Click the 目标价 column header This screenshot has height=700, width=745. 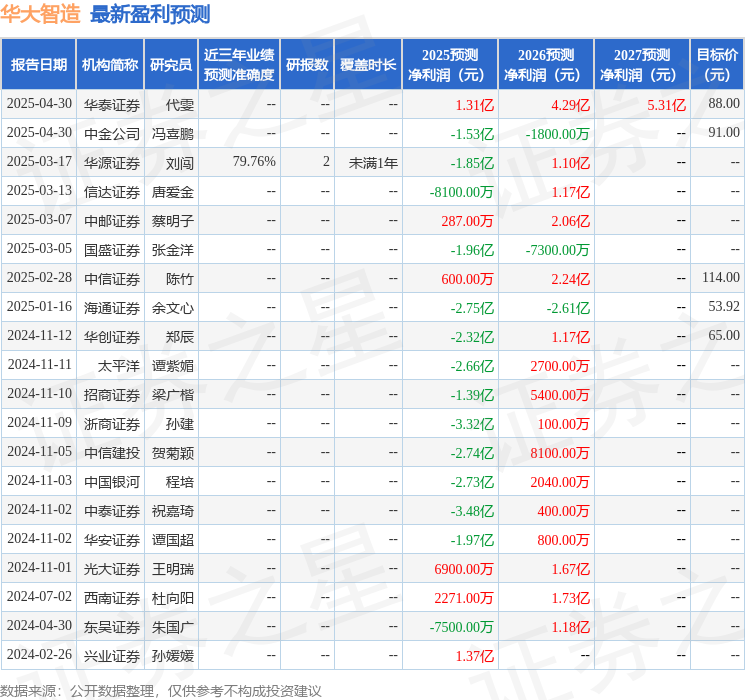click(717, 65)
